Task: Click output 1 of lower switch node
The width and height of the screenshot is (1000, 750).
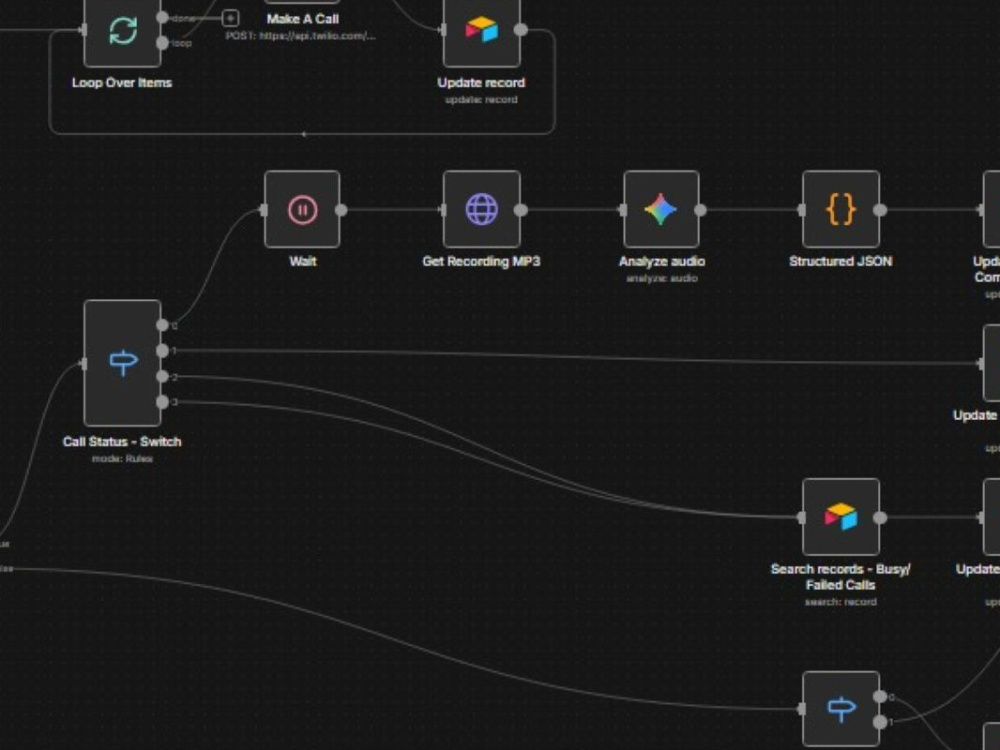Action: point(880,722)
